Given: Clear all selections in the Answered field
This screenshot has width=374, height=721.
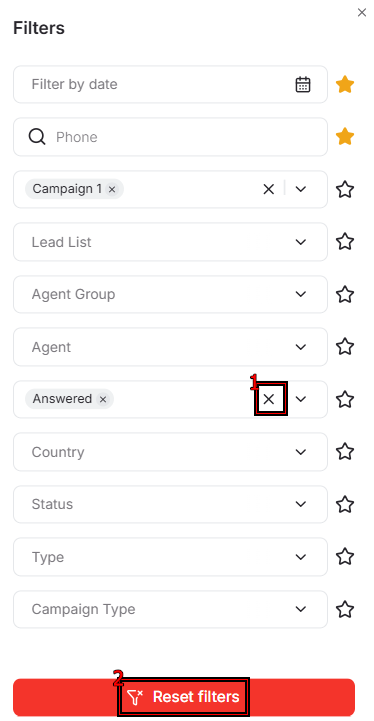Looking at the screenshot, I should [269, 399].
